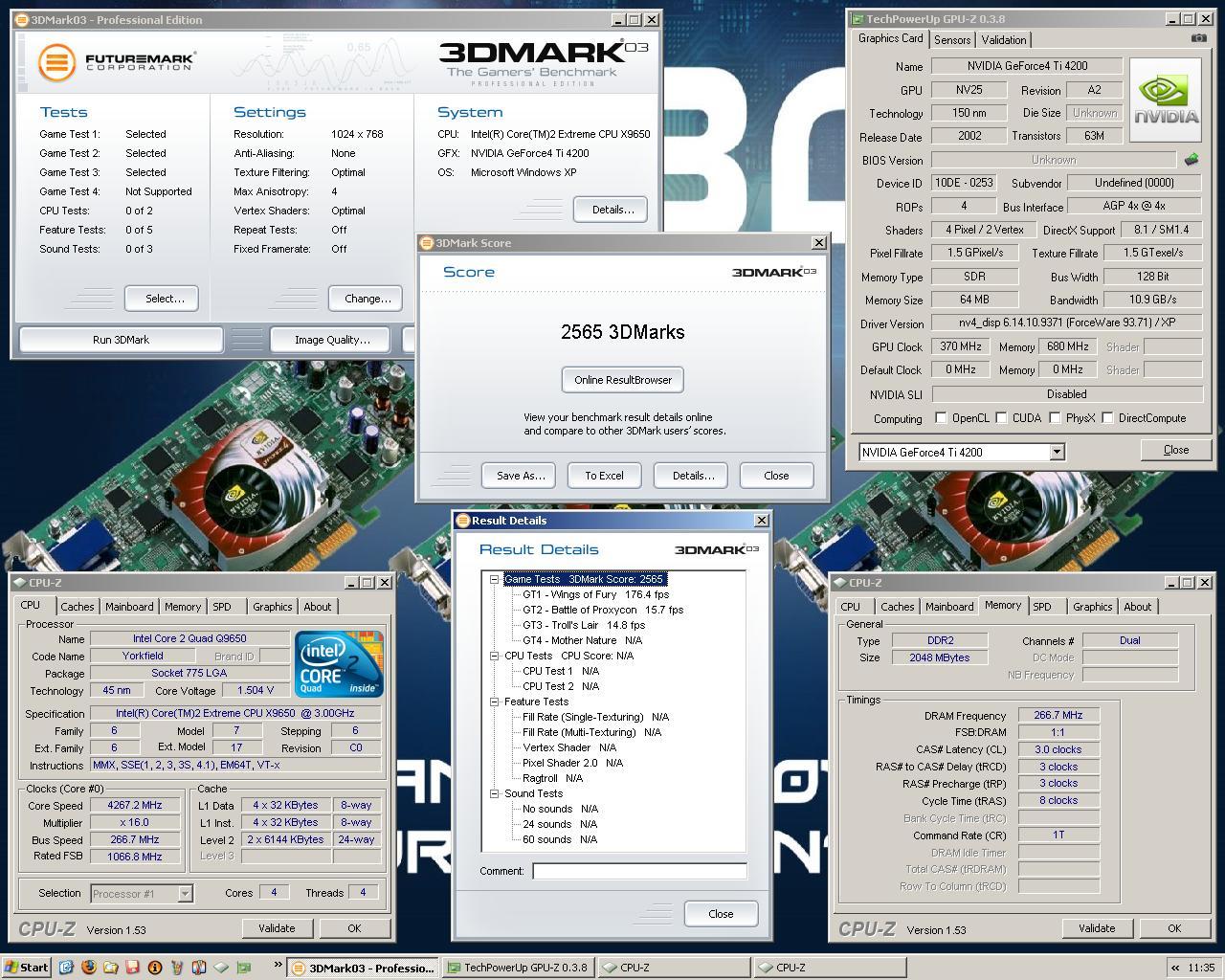This screenshot has width=1225, height=980.
Task: Open About tab in left CPU-Z window
Action: [x=318, y=607]
